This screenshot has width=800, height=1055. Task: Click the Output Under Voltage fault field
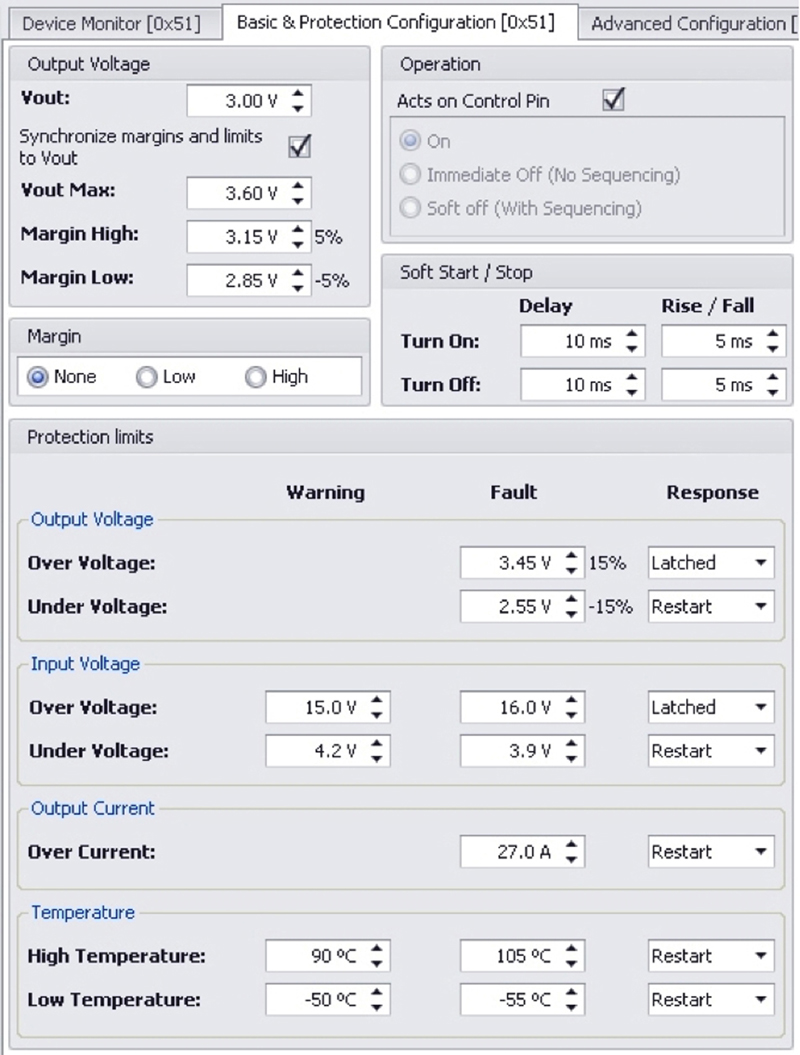tap(512, 607)
